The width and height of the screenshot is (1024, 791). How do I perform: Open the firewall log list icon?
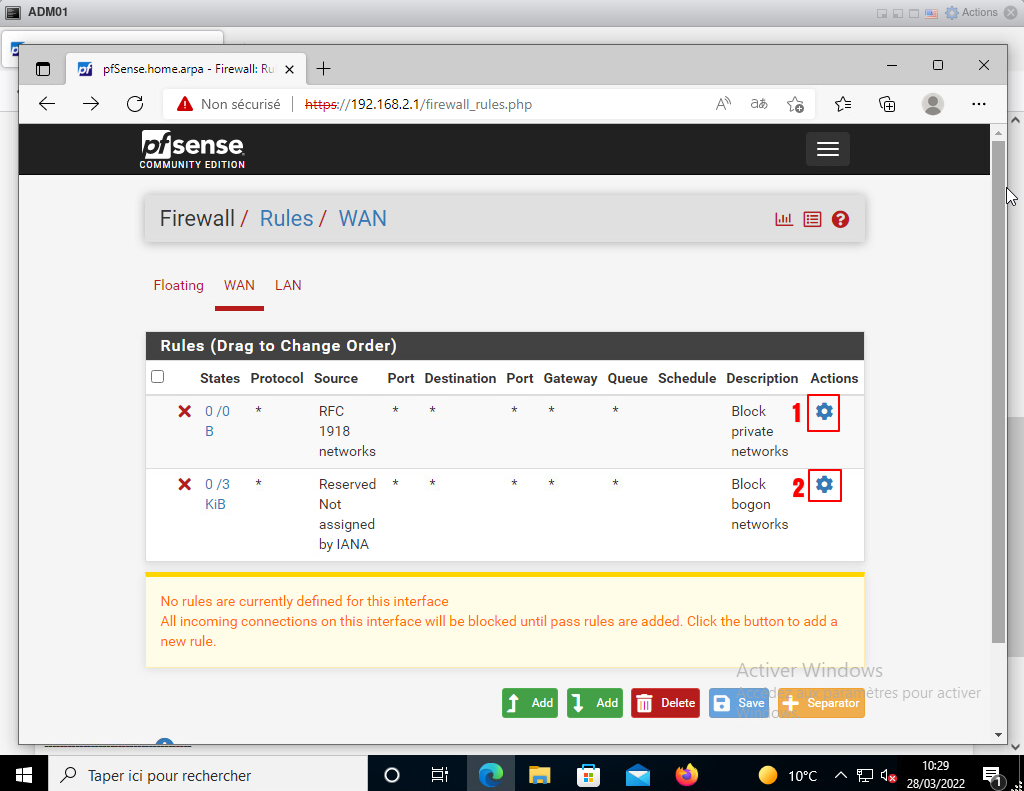point(812,219)
